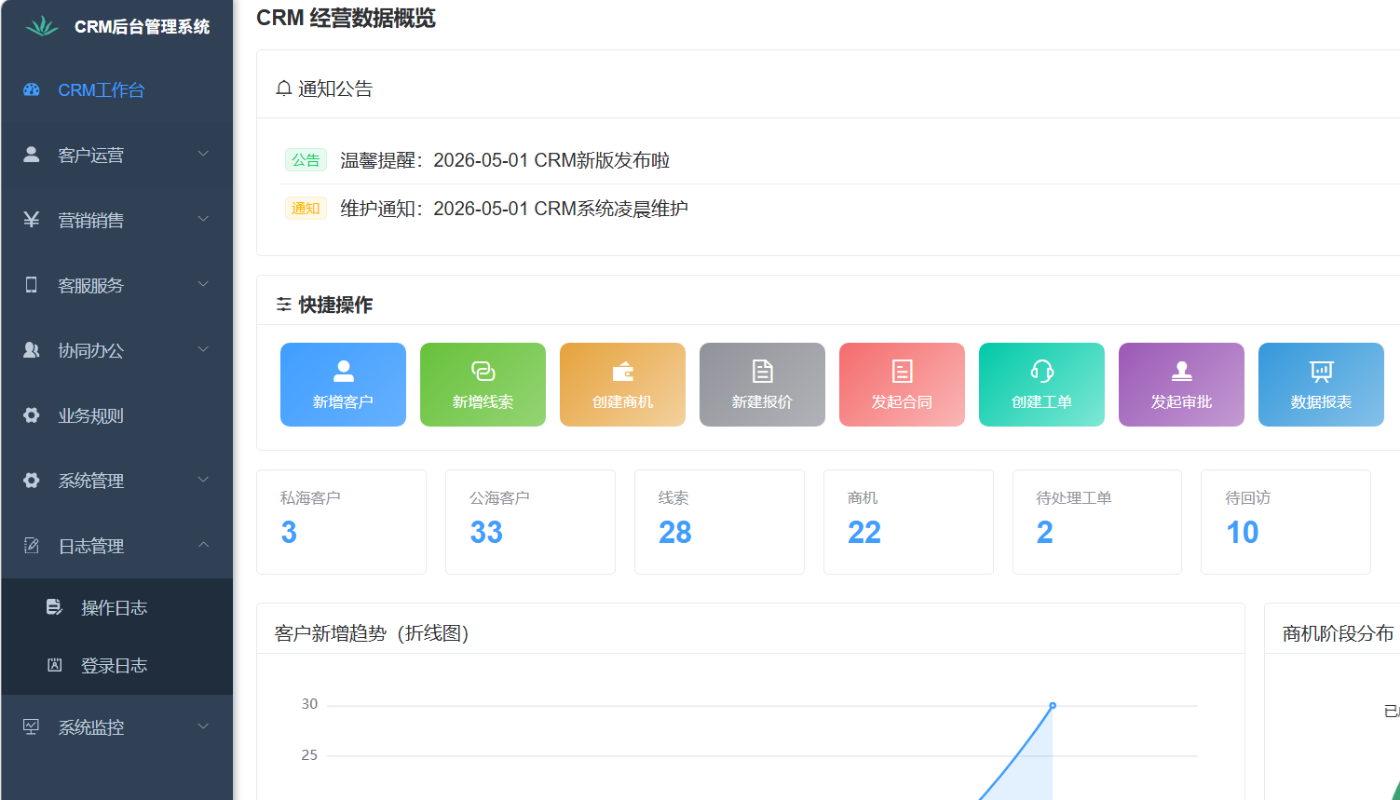Click CRM后台管理系统 title text
The height and width of the screenshot is (800, 1400).
click(142, 27)
